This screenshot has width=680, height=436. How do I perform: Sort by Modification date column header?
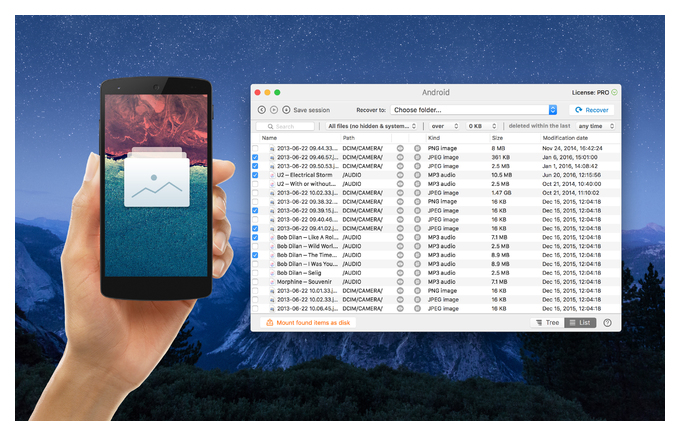coord(565,138)
